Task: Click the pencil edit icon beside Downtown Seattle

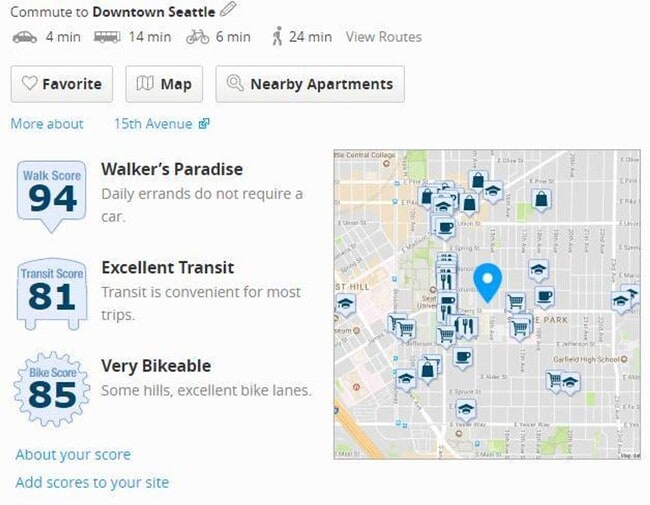Action: [228, 9]
